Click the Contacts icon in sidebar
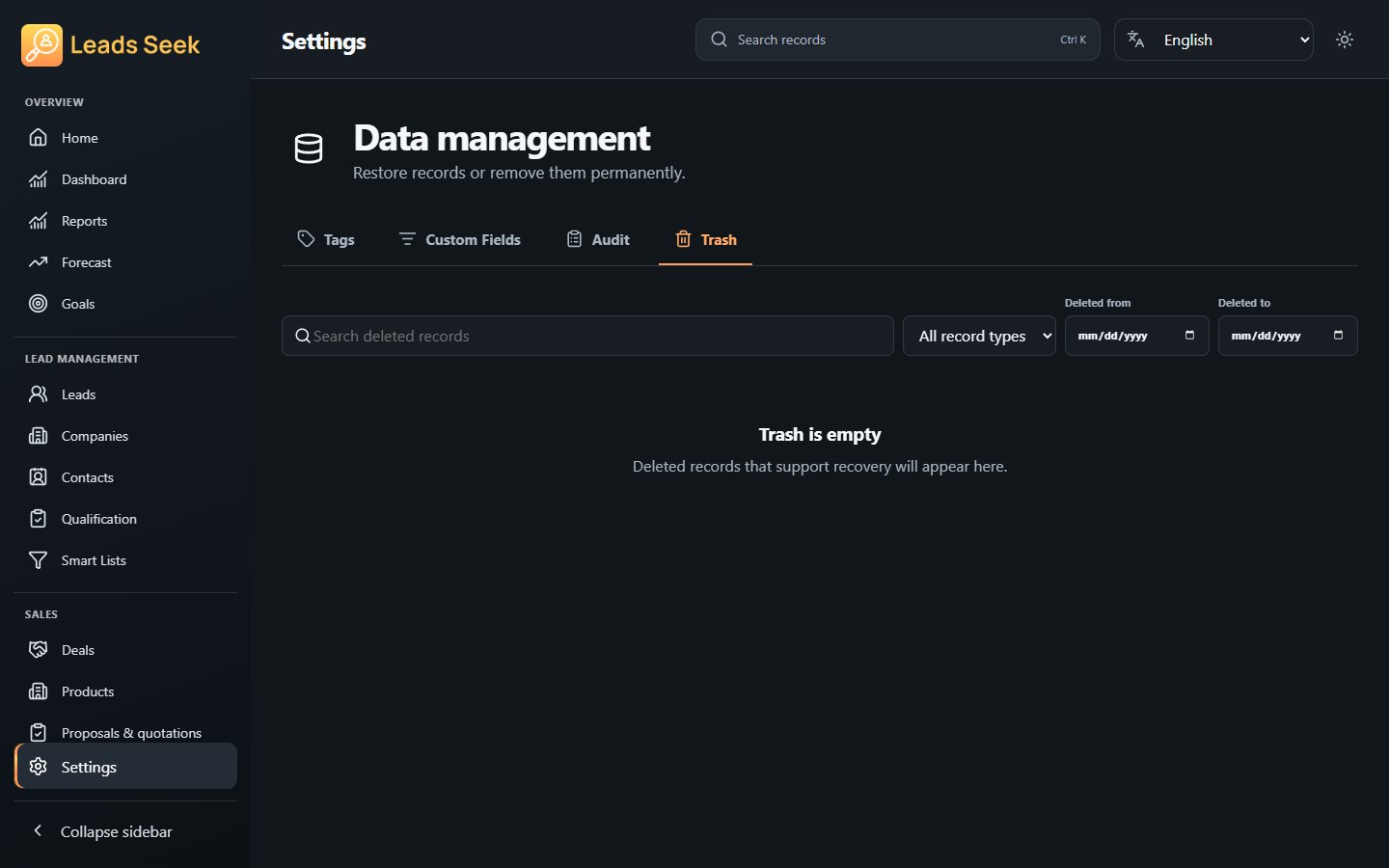The height and width of the screenshot is (868, 1389). pos(38,477)
